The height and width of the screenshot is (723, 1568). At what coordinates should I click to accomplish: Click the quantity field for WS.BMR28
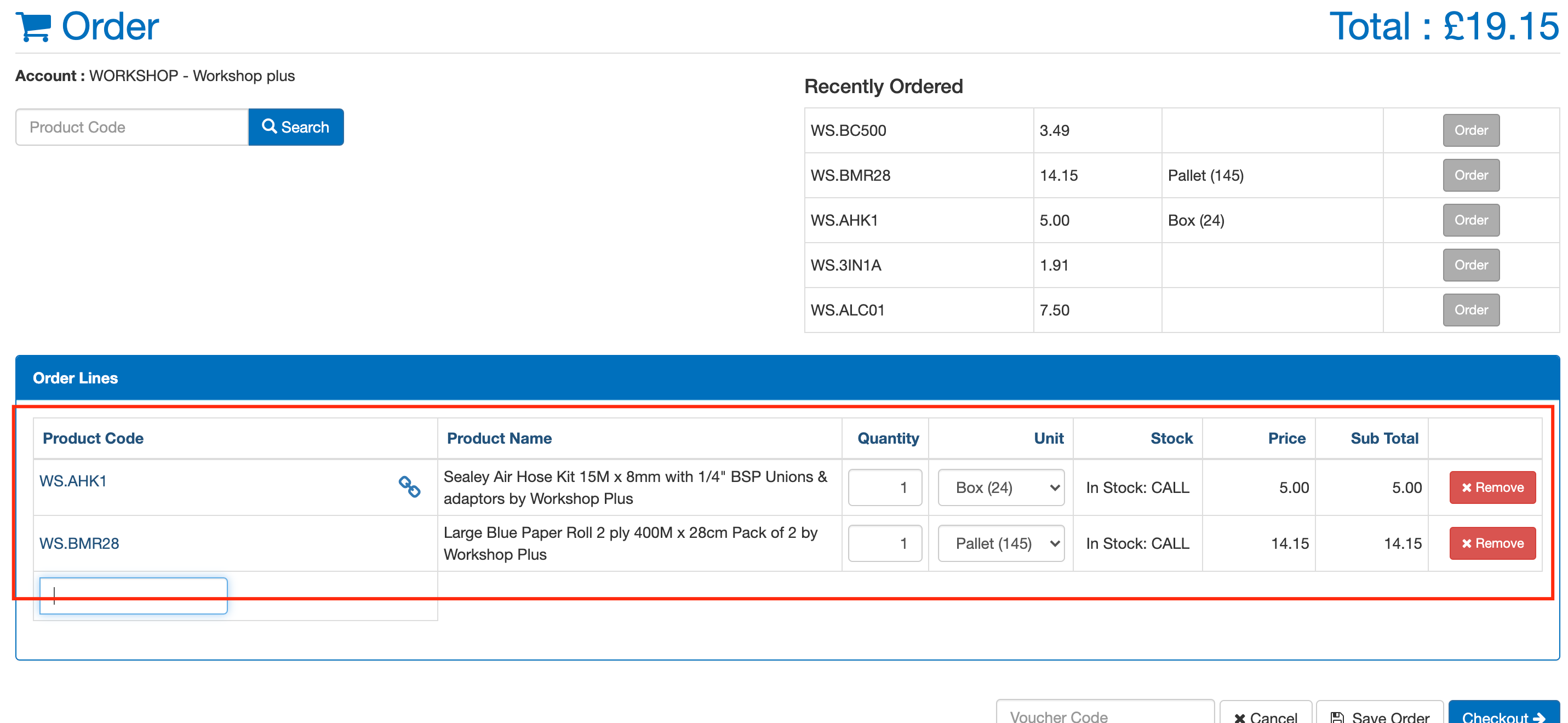(x=884, y=543)
